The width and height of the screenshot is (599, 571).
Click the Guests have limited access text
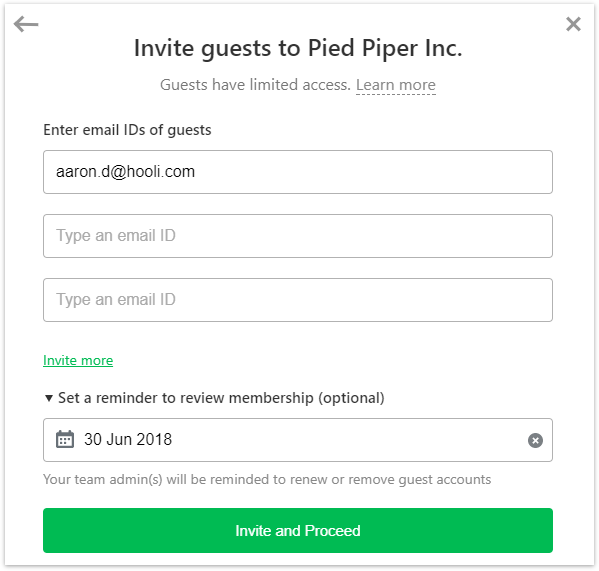point(255,85)
